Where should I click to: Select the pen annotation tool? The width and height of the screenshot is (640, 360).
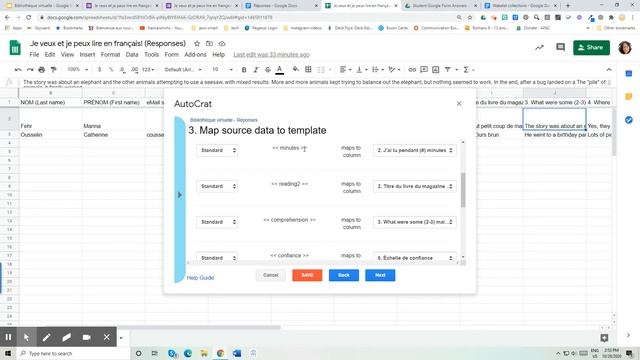(46, 337)
